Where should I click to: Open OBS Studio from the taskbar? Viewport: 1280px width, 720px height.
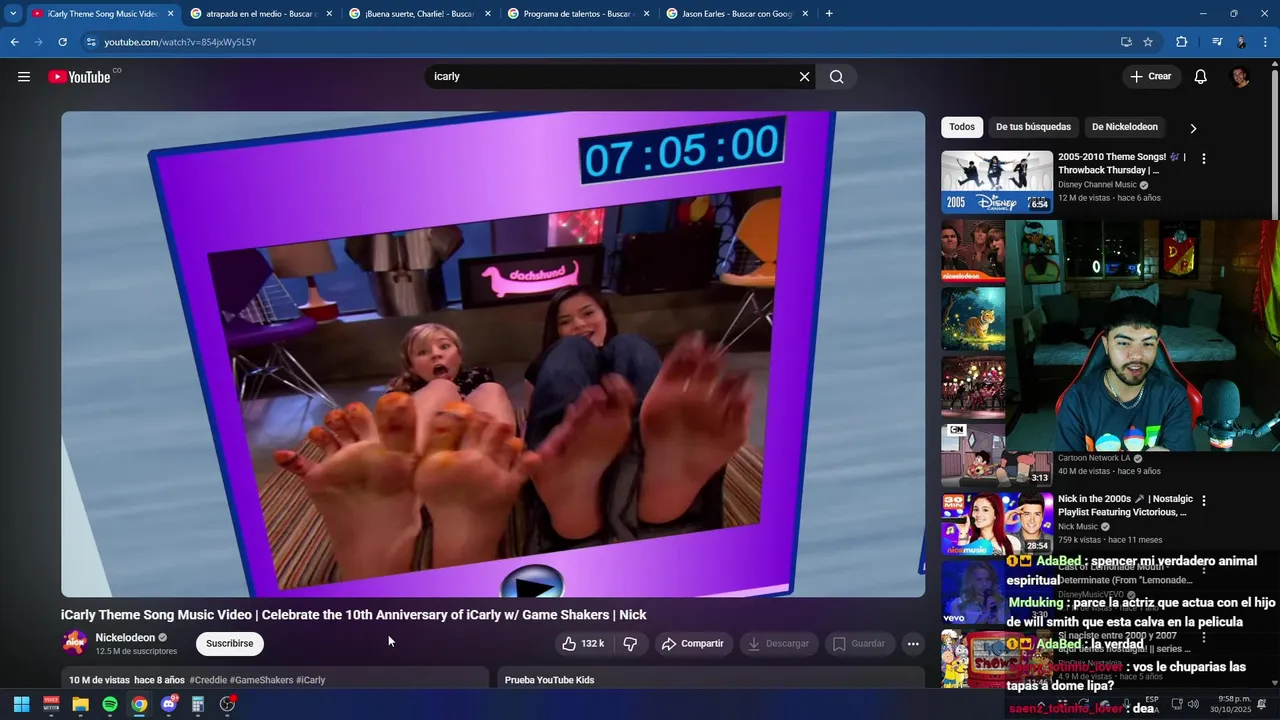227,704
